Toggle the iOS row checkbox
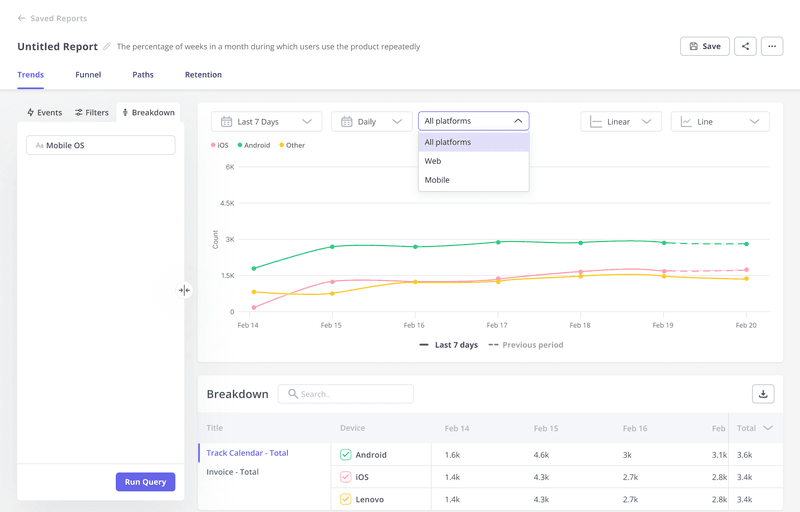The width and height of the screenshot is (800, 512). click(346, 477)
